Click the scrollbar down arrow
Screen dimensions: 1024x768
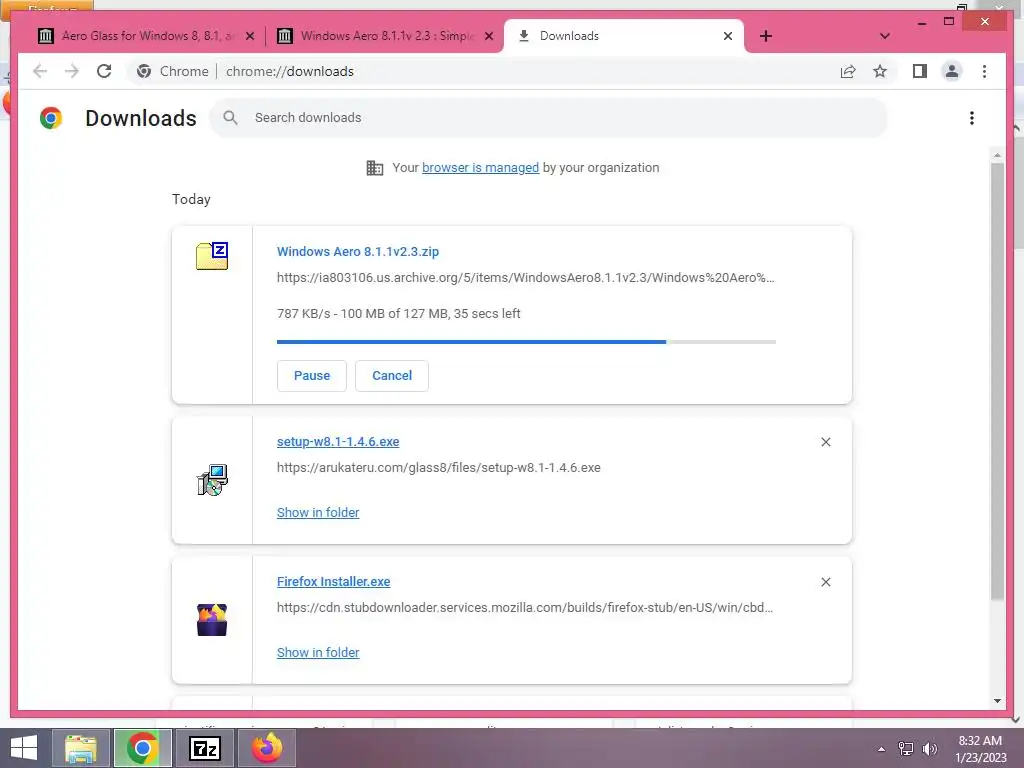pos(997,701)
